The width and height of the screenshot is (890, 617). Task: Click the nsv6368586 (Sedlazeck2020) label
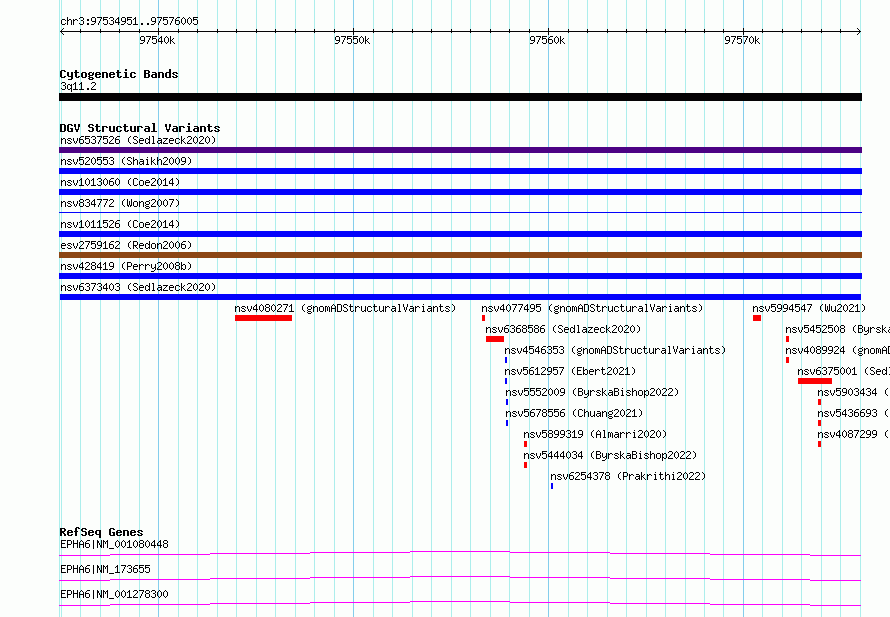click(x=563, y=329)
